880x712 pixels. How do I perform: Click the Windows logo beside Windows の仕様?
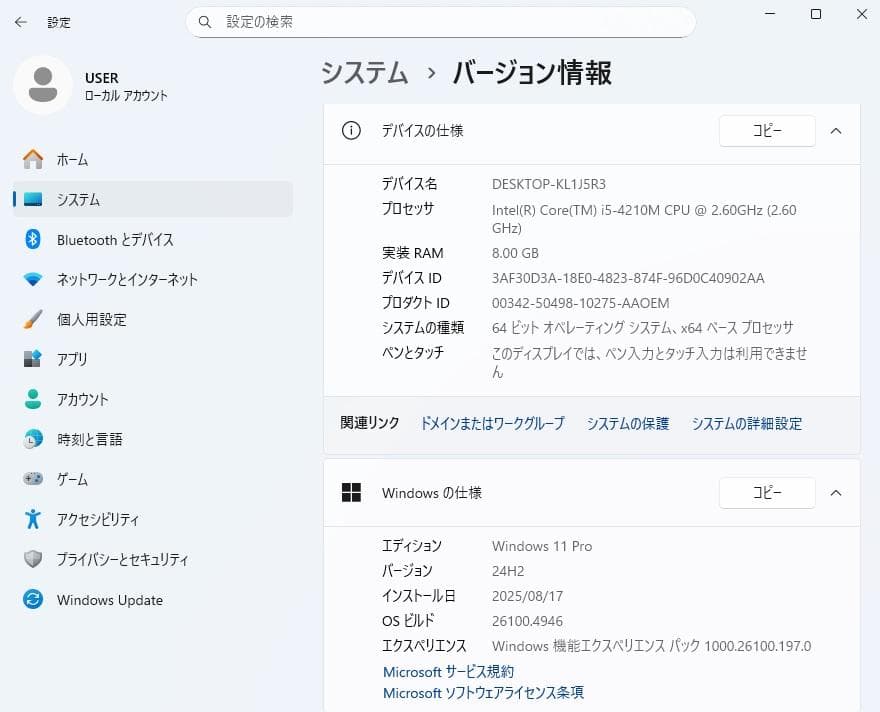click(351, 493)
